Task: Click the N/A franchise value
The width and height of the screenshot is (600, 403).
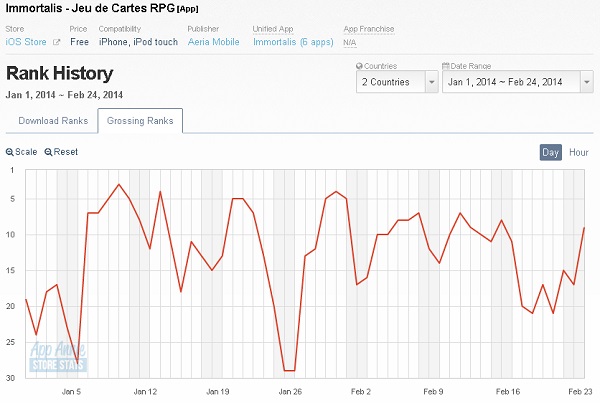Action: [350, 42]
